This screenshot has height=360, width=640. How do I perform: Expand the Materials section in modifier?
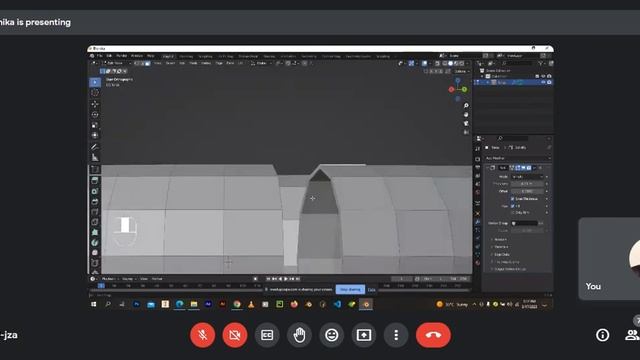point(501,247)
